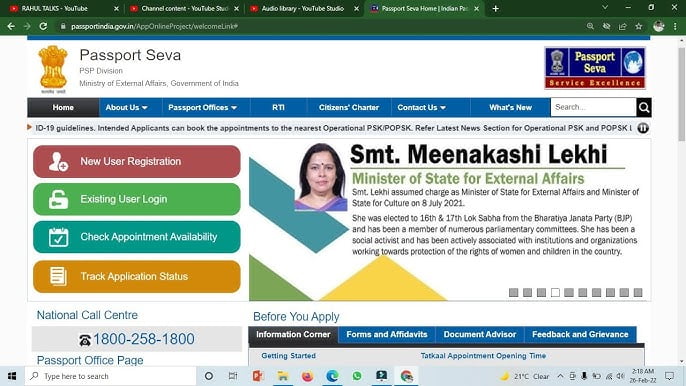
Task: Click the Getting Started link
Action: pyautogui.click(x=288, y=356)
